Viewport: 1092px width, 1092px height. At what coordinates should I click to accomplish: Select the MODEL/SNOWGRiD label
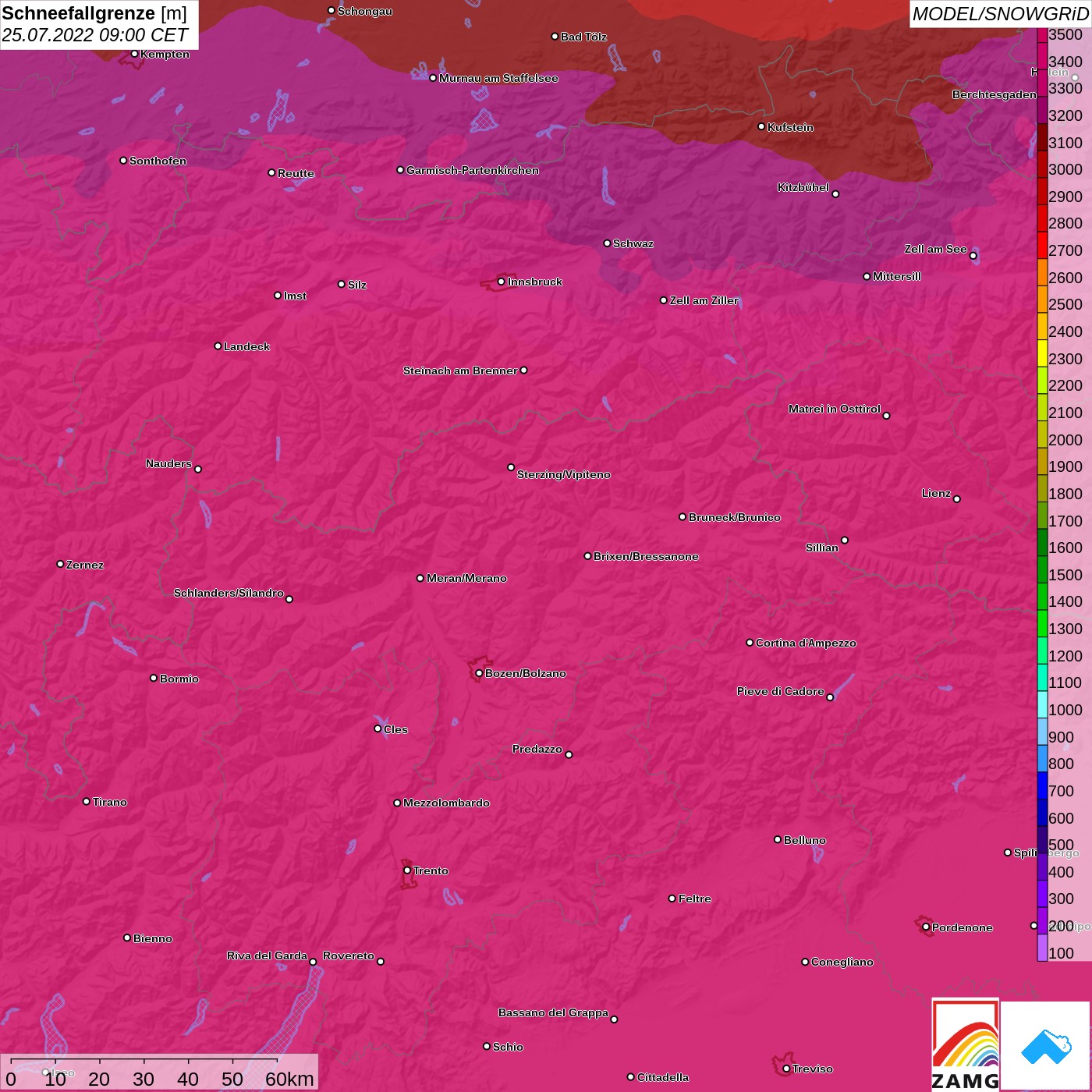coord(1000,14)
